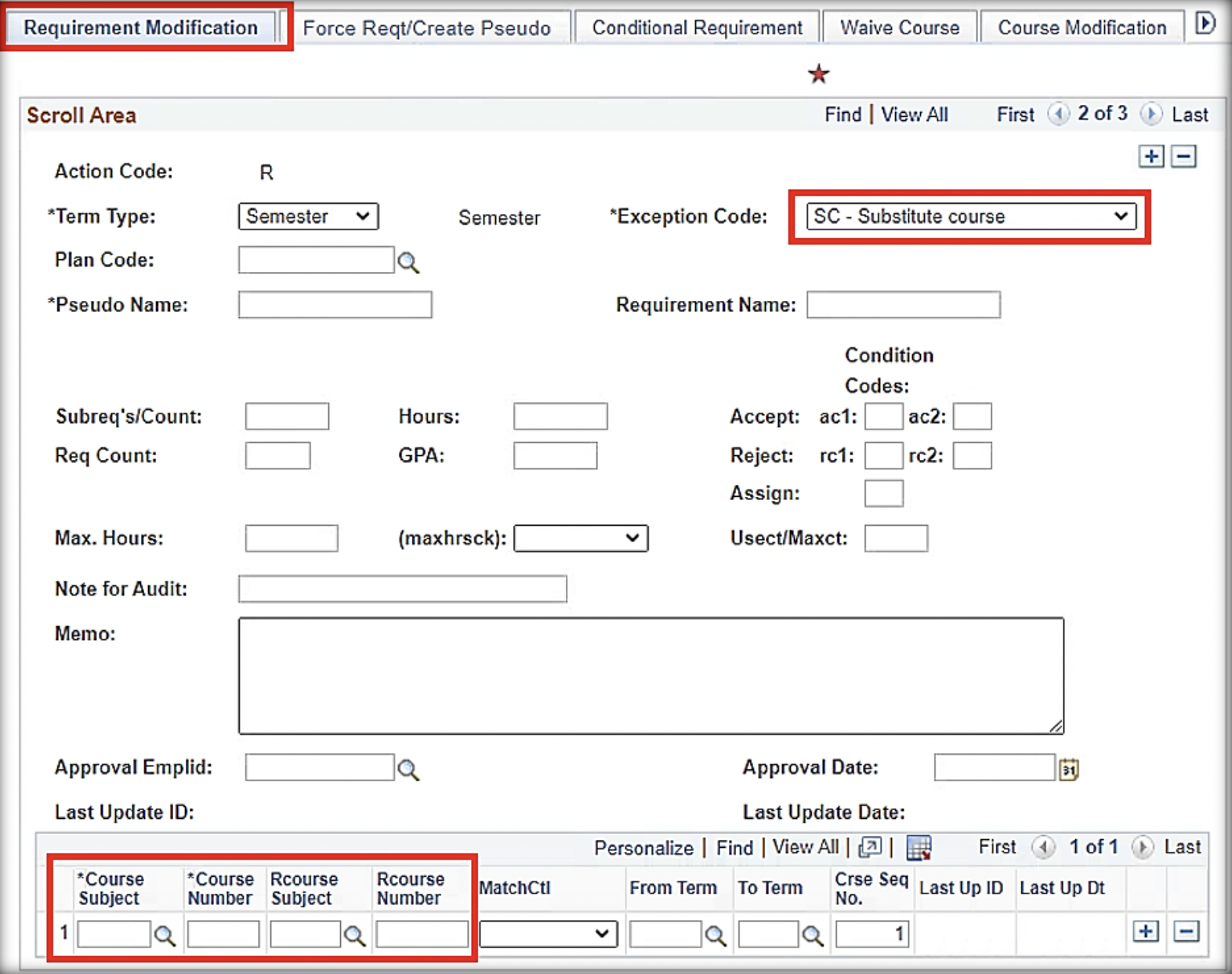This screenshot has height=974, width=1232.
Task: Open the Term Type dropdown
Action: click(x=308, y=216)
